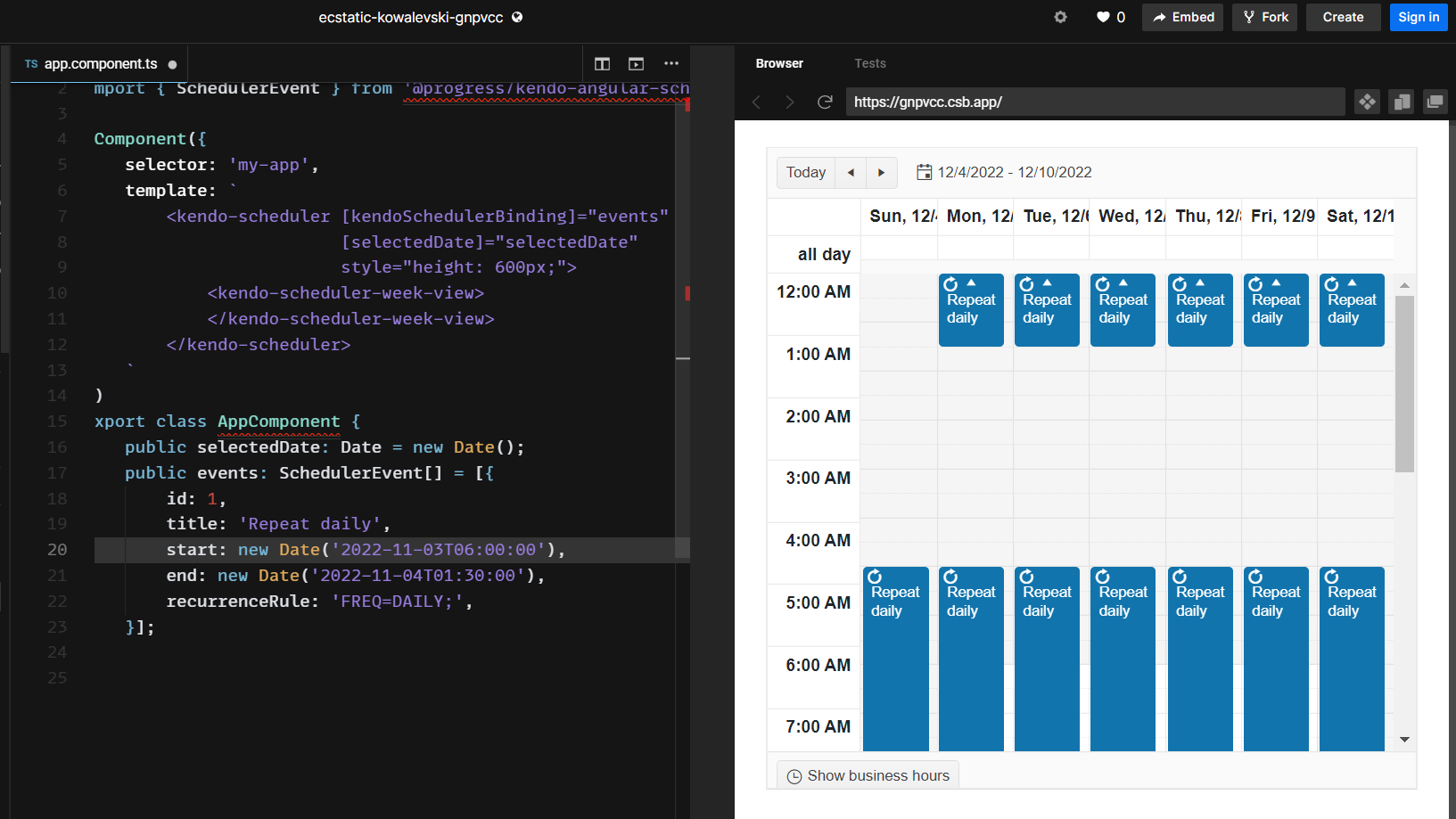Switch to the Tests tab

tap(869, 63)
